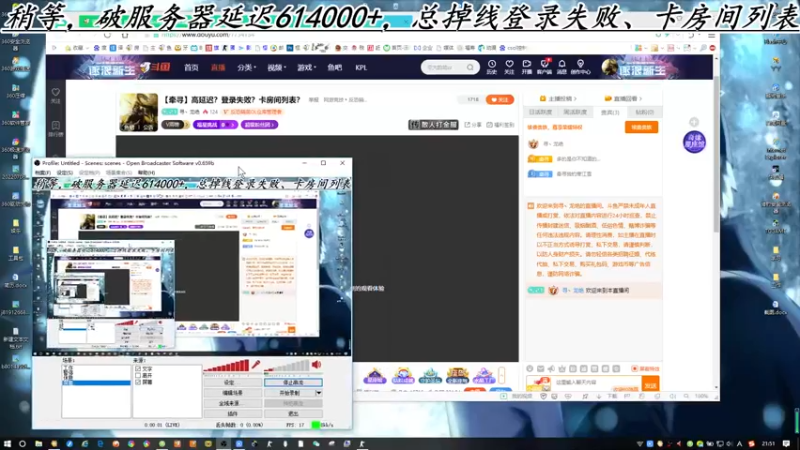This screenshot has width=800, height=450.
Task: Adjust the OBS microphone volume bar
Action: [x=226, y=365]
